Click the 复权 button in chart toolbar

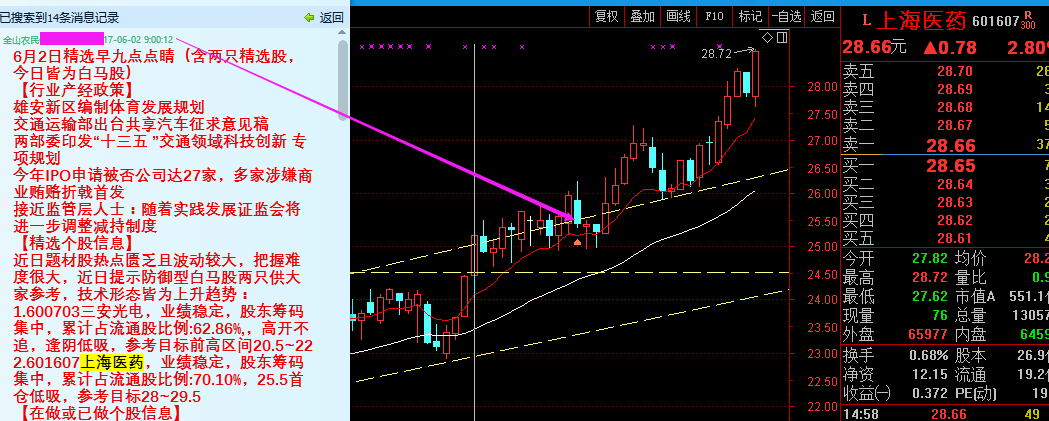(607, 17)
